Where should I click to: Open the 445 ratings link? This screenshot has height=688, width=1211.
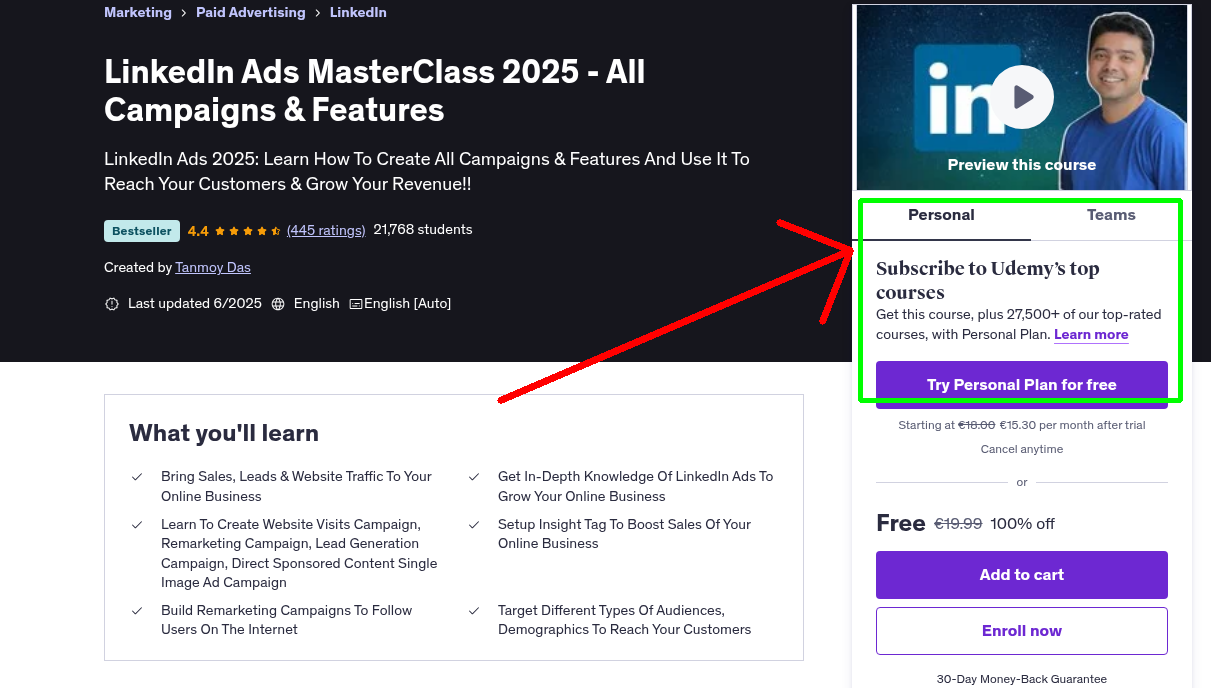click(326, 230)
